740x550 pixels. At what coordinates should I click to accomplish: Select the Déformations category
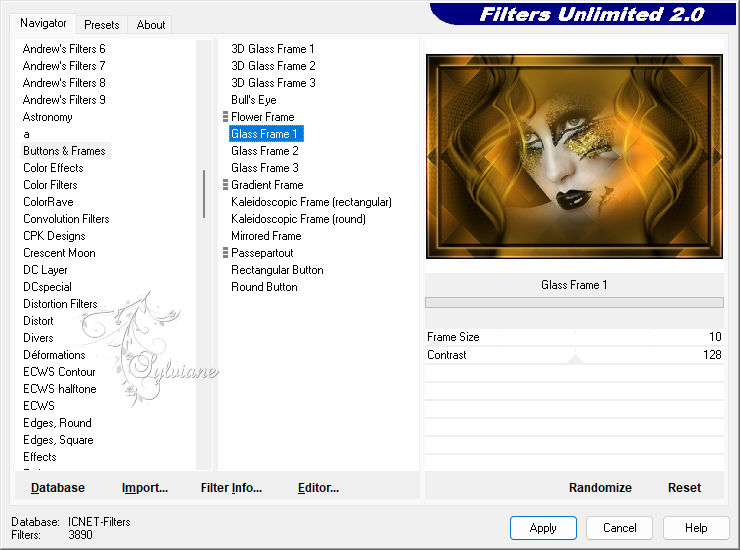(x=54, y=355)
